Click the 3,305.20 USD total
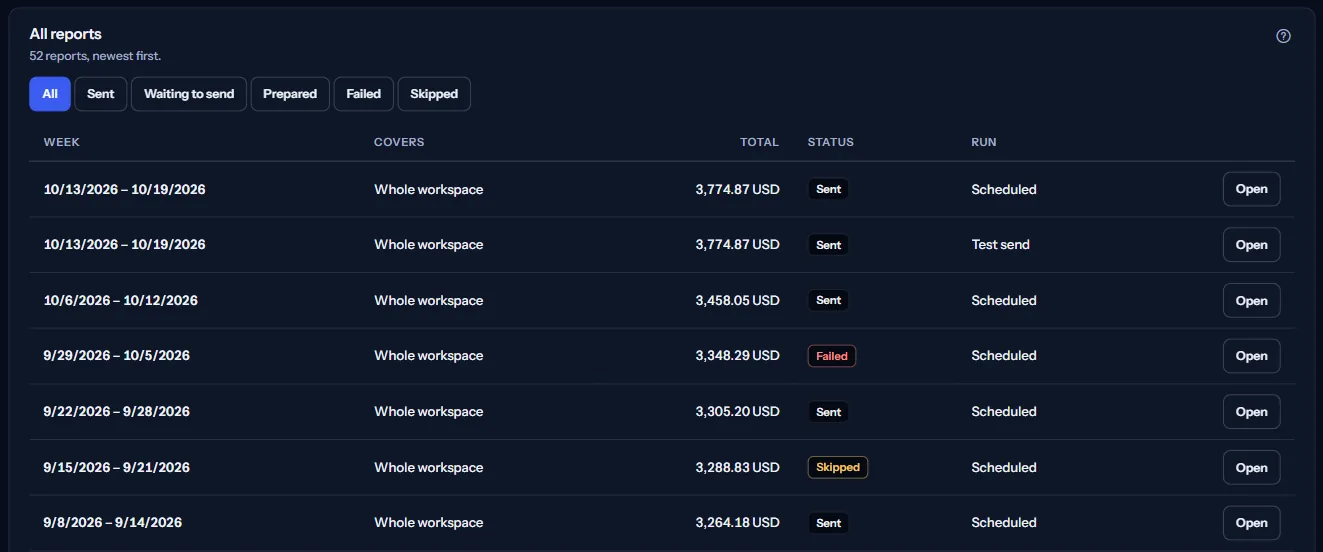The width and height of the screenshot is (1323, 552). 737,412
